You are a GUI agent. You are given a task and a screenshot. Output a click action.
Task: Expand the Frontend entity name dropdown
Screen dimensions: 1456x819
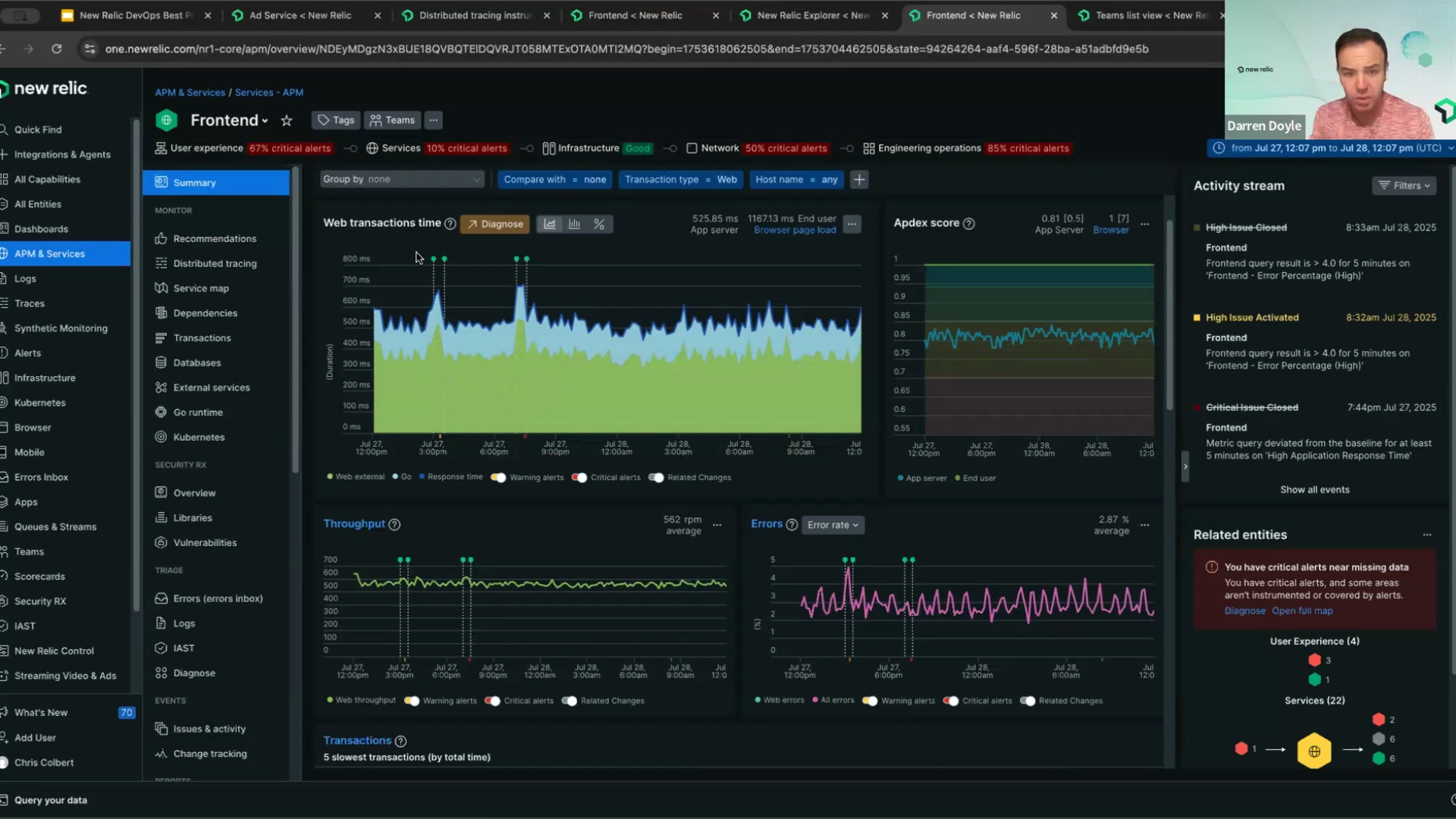click(x=265, y=121)
